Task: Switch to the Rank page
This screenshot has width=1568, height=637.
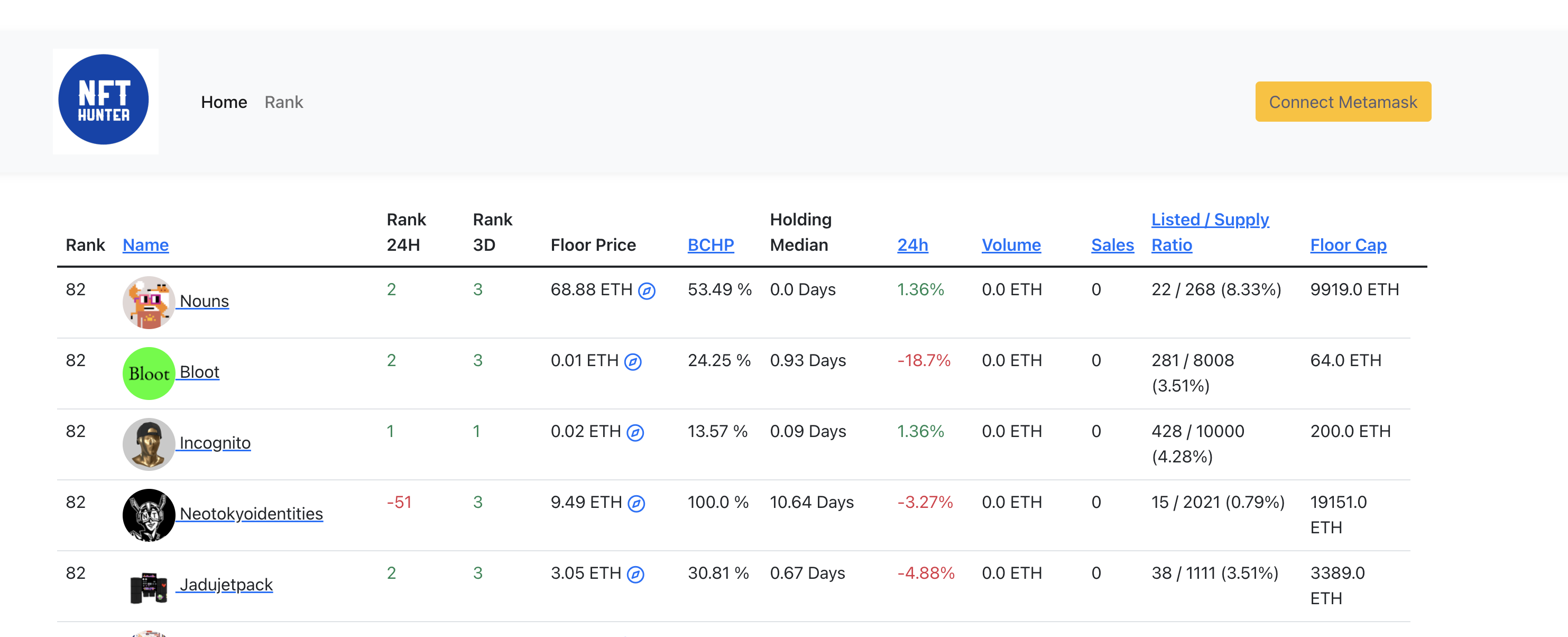Action: point(284,102)
